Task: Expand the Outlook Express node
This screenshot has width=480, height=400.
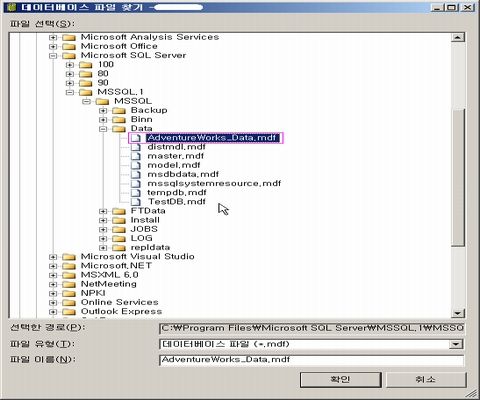Action: coord(53,312)
